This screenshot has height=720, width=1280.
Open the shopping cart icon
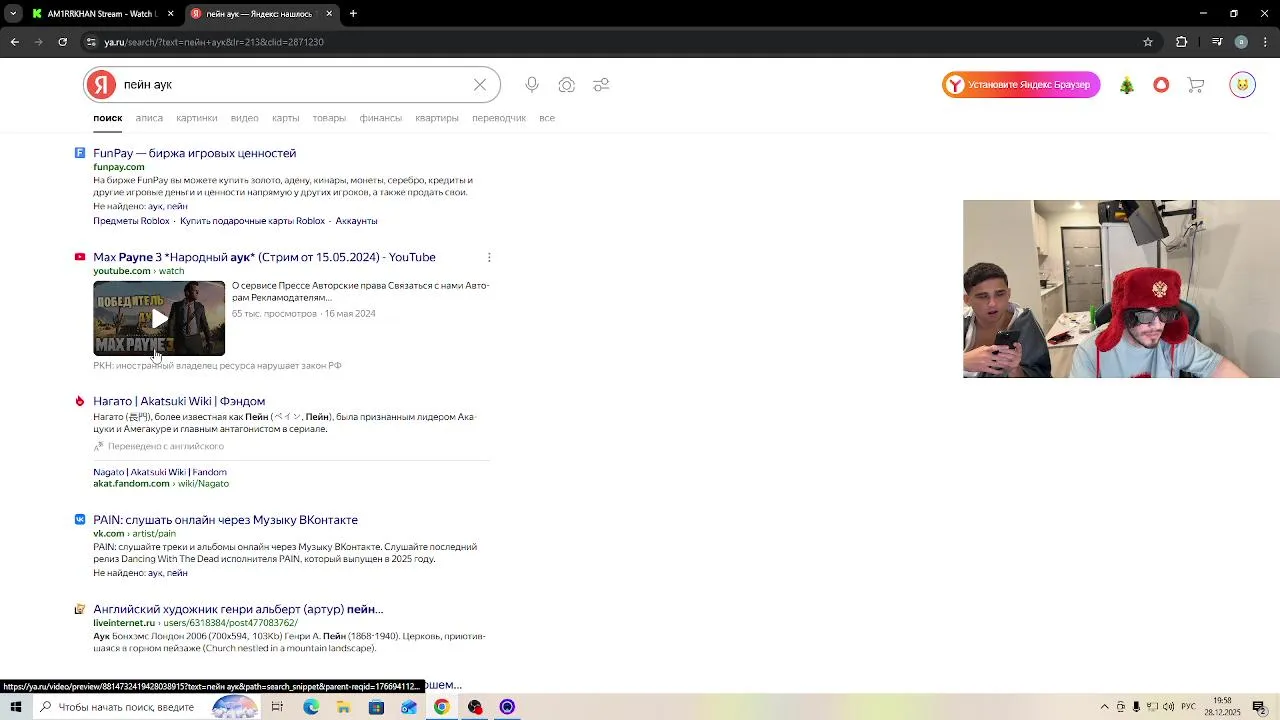(x=1196, y=85)
